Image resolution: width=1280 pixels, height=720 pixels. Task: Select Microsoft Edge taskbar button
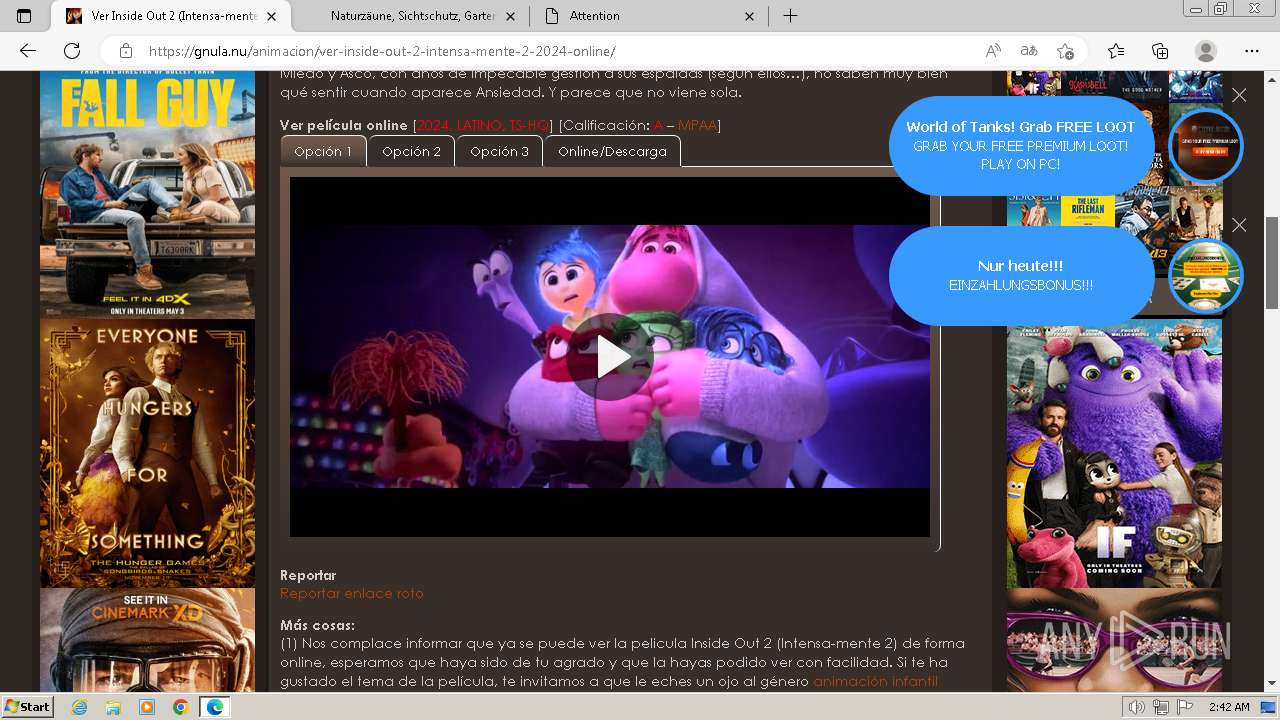pos(214,707)
